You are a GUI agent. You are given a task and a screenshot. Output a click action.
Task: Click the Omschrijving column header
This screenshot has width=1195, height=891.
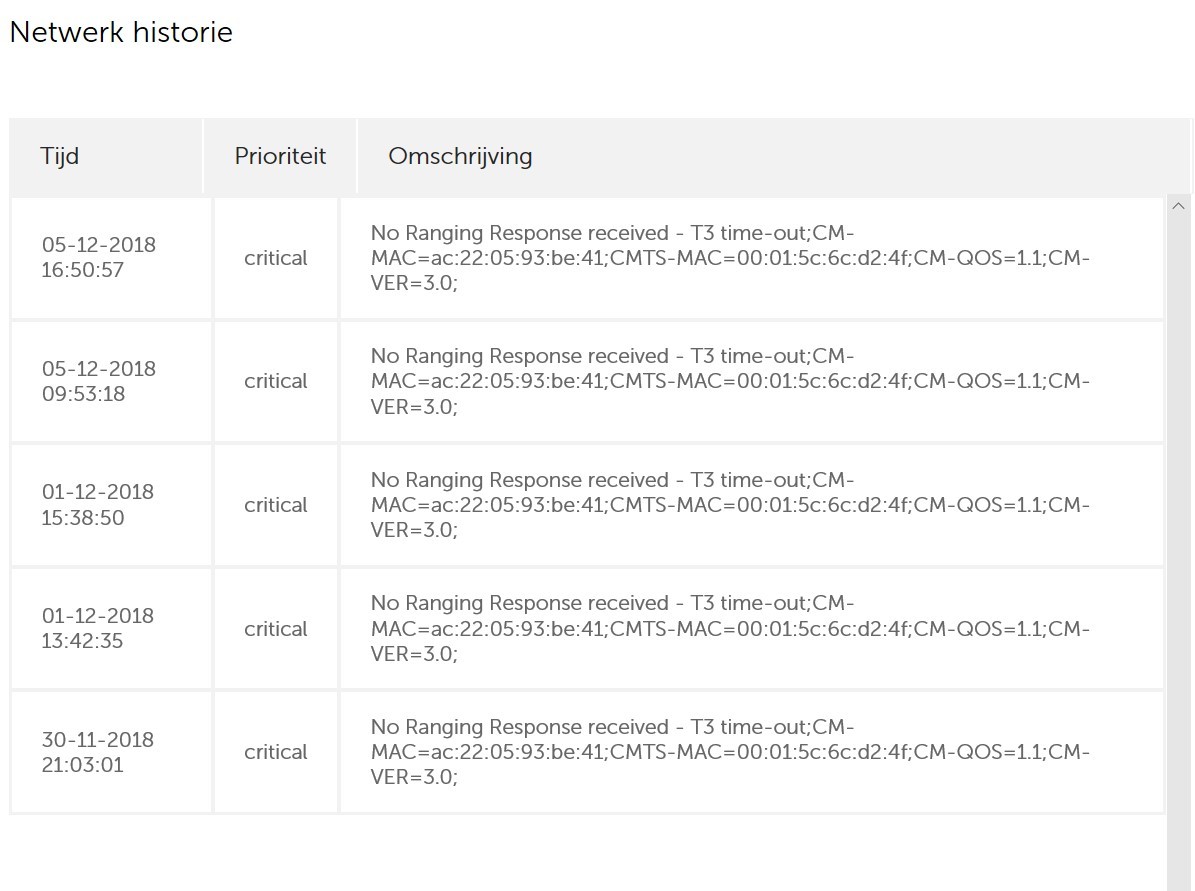click(460, 156)
